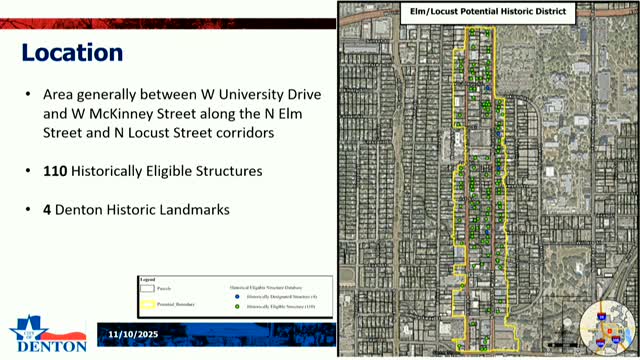Click the "DENTON" wordmark below the star

[x=52, y=347]
